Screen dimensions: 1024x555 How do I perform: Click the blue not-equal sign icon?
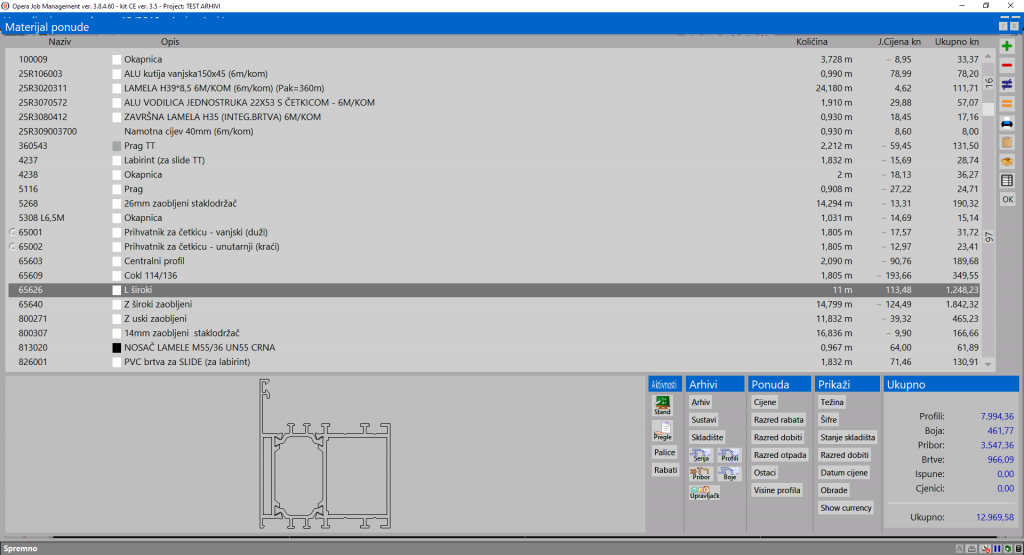click(1007, 84)
